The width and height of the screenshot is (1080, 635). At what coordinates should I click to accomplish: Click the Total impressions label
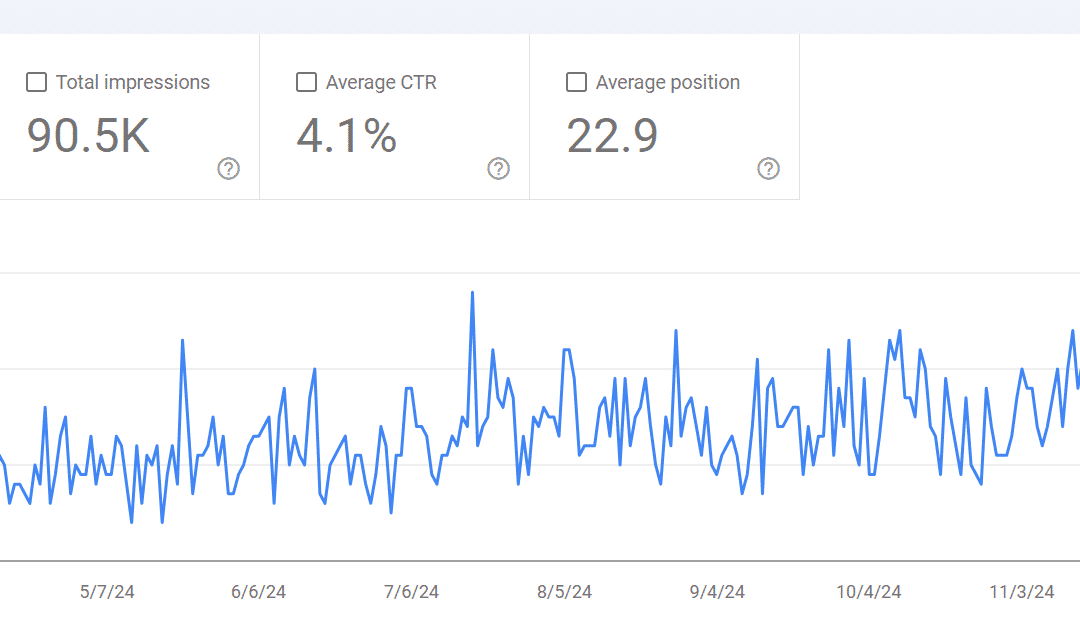[x=133, y=83]
